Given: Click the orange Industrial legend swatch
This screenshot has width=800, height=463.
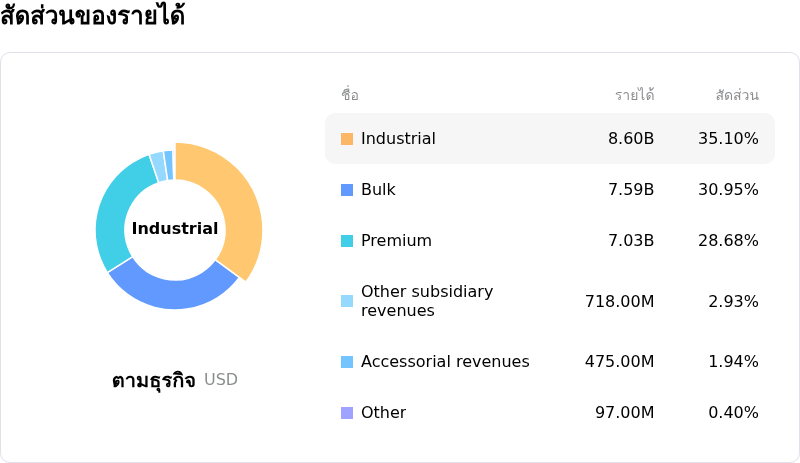Looking at the screenshot, I should click(347, 139).
